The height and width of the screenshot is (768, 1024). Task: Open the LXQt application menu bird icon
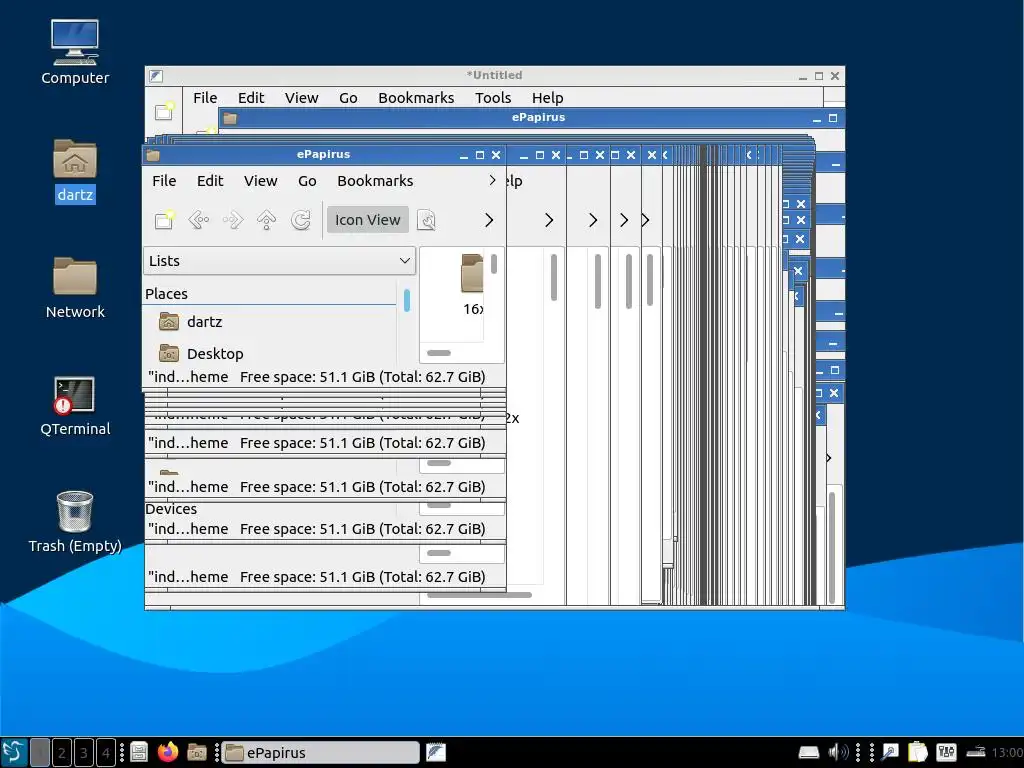tap(14, 752)
